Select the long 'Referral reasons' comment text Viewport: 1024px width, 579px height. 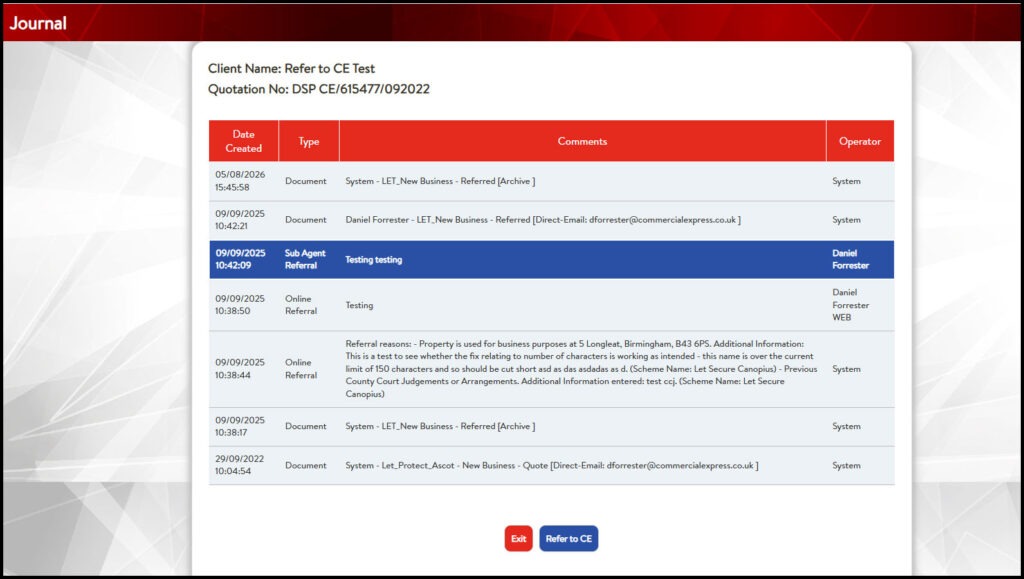tap(580, 369)
